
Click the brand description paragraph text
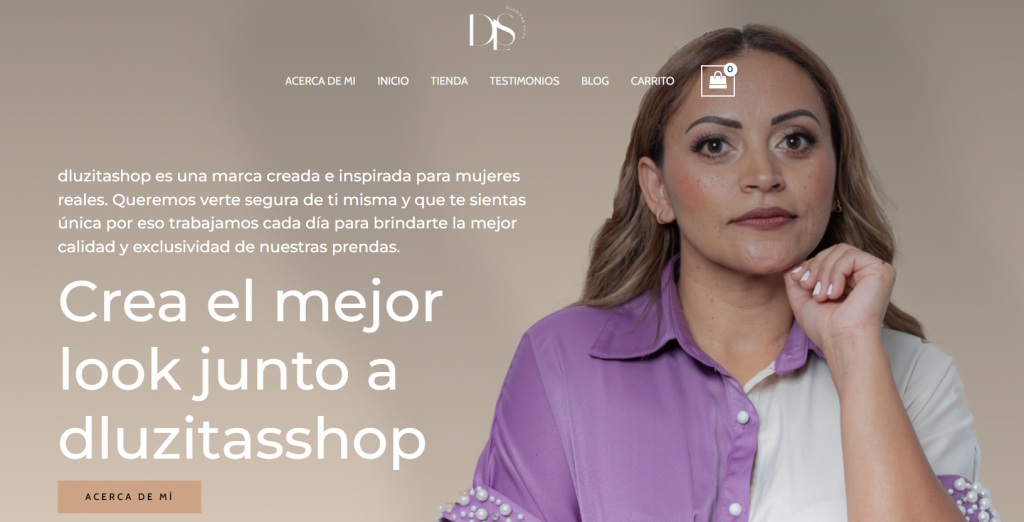tap(292, 211)
